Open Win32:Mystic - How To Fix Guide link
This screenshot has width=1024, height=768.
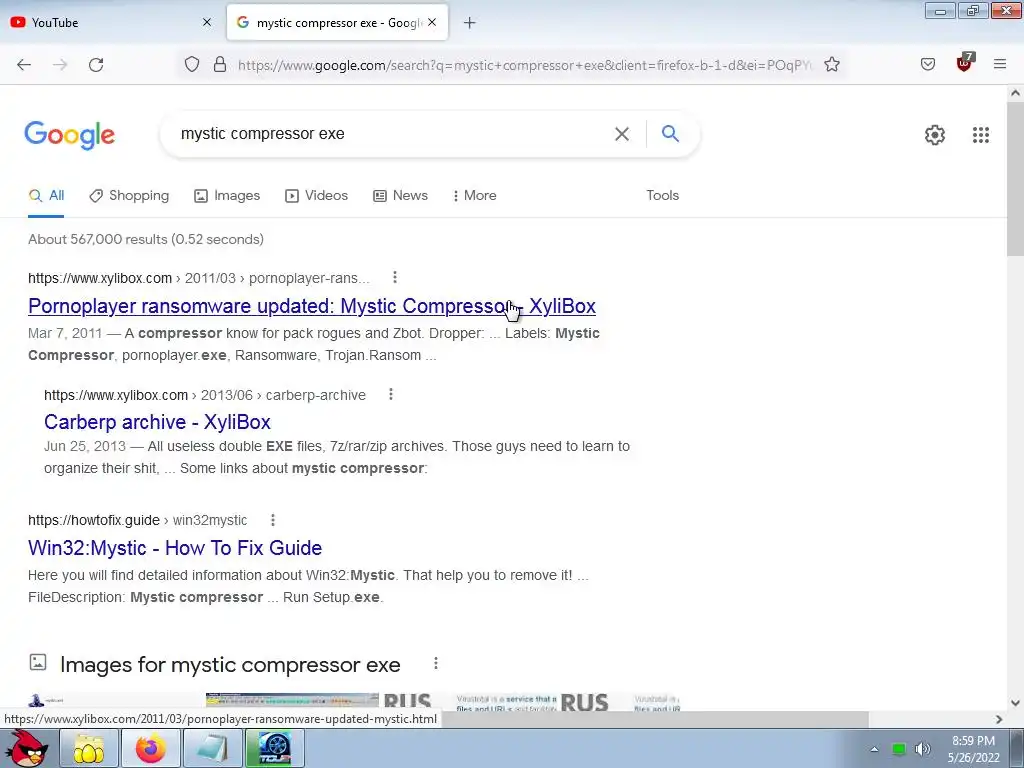175,548
